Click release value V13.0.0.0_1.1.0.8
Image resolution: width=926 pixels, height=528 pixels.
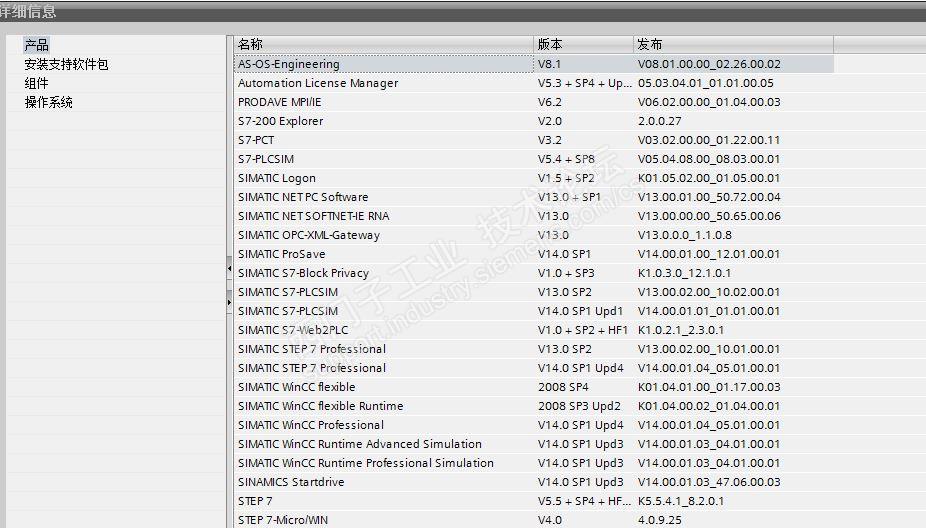click(684, 235)
